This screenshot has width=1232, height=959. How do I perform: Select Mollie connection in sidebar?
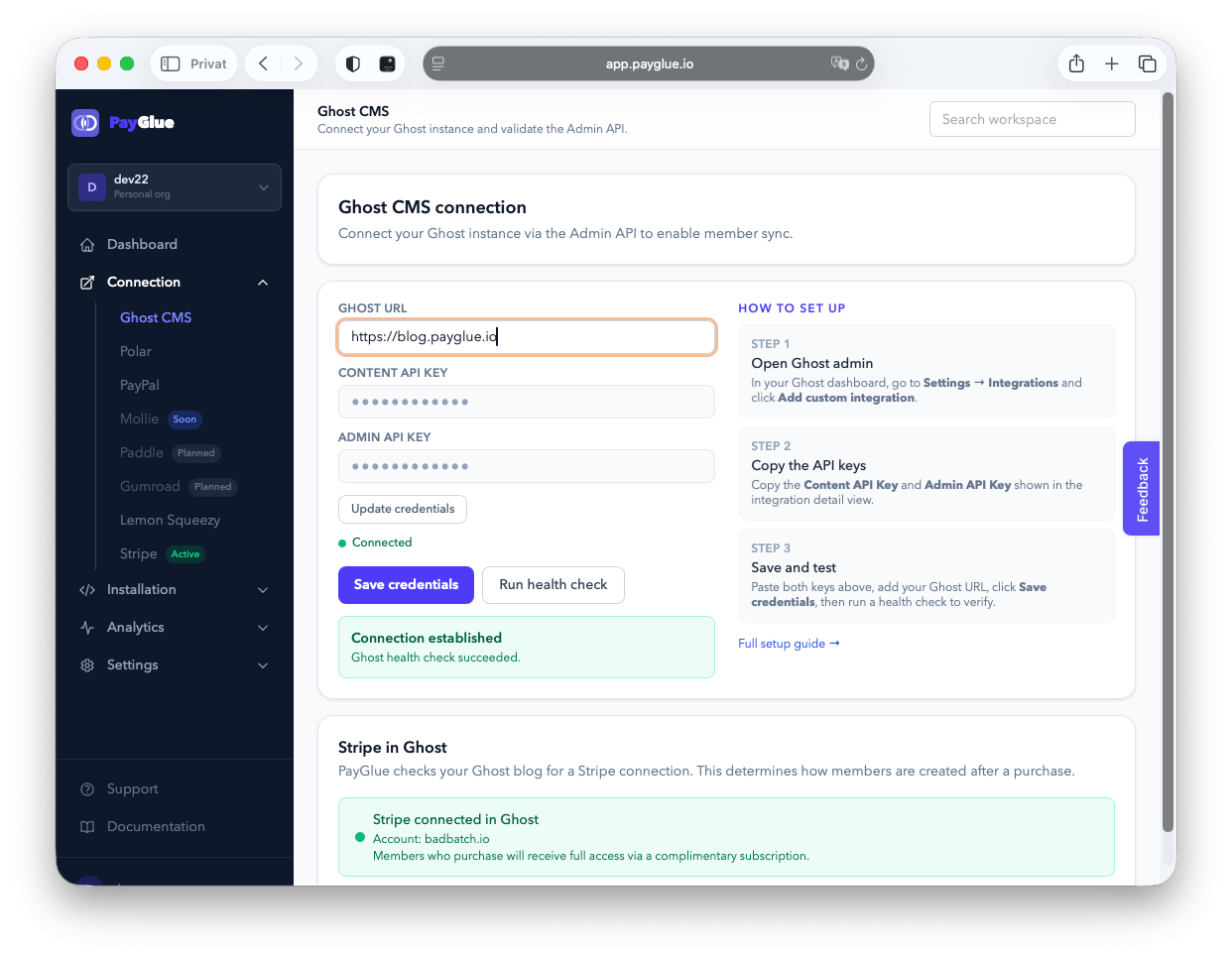139,419
